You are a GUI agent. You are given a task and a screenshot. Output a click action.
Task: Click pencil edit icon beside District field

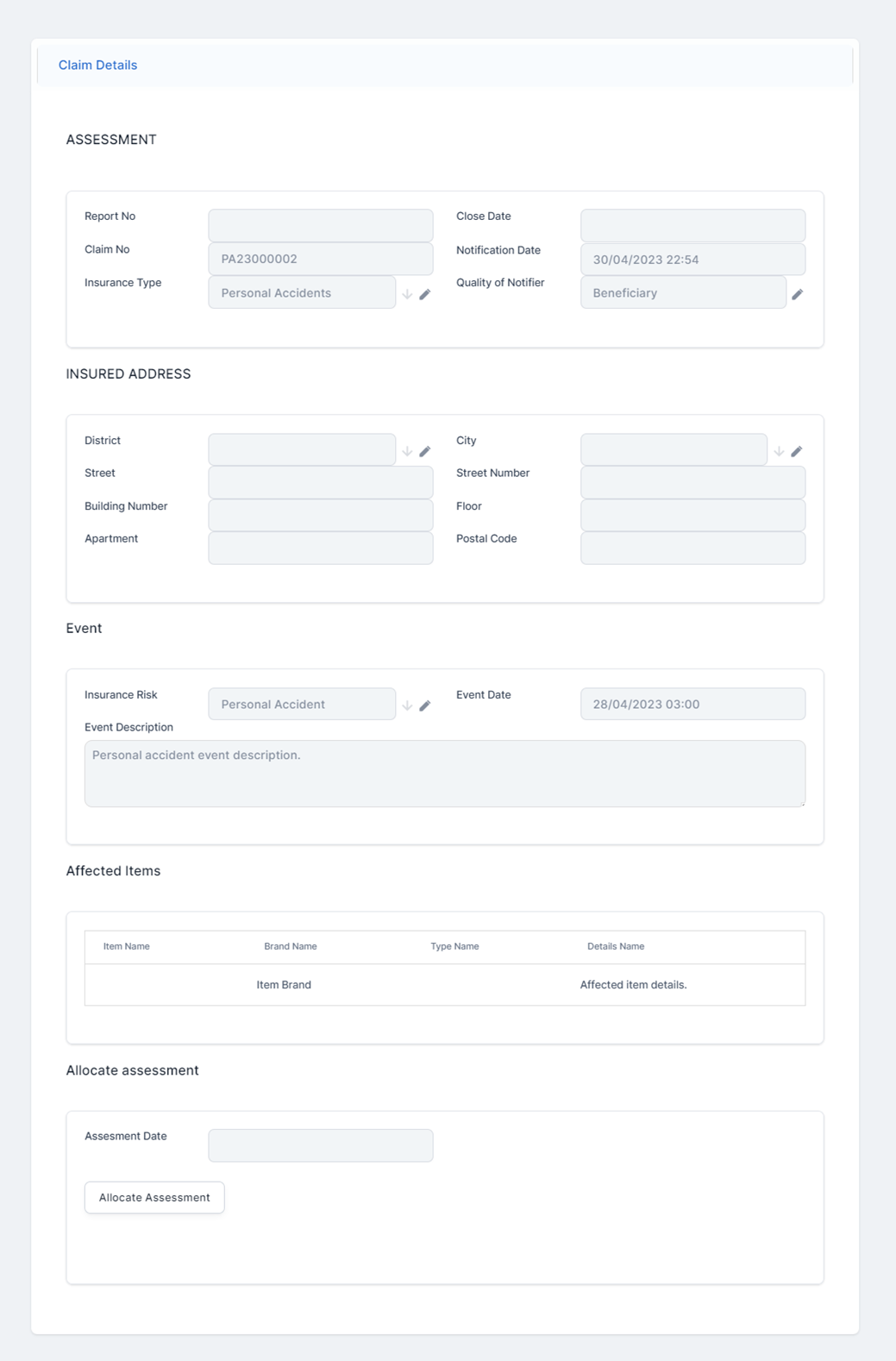[425, 451]
